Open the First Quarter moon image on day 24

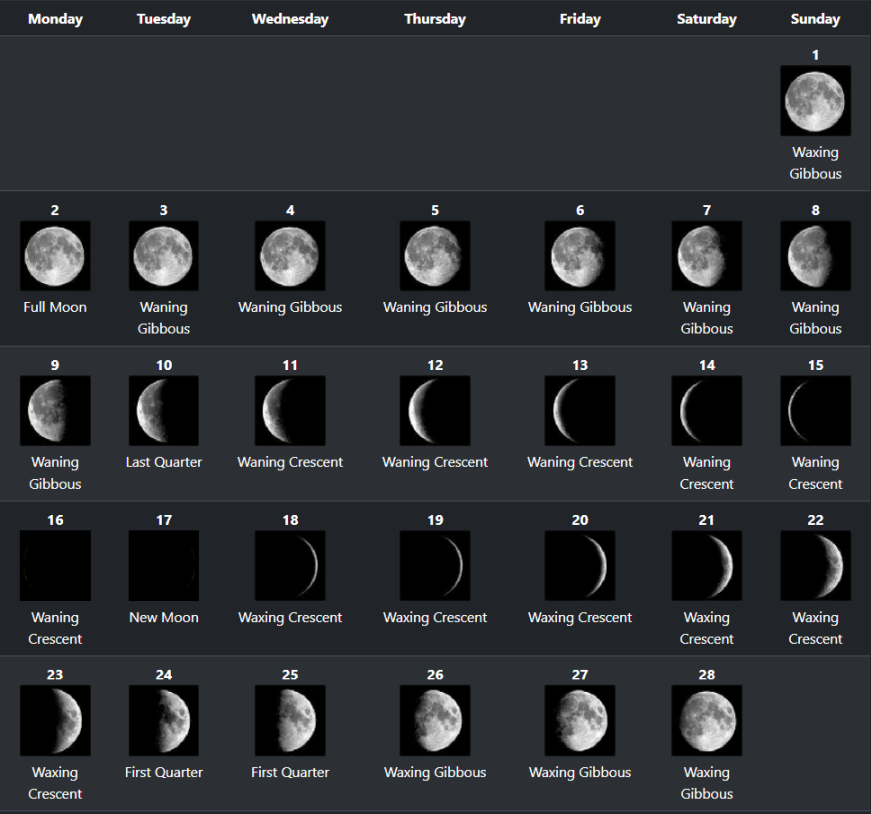[163, 720]
